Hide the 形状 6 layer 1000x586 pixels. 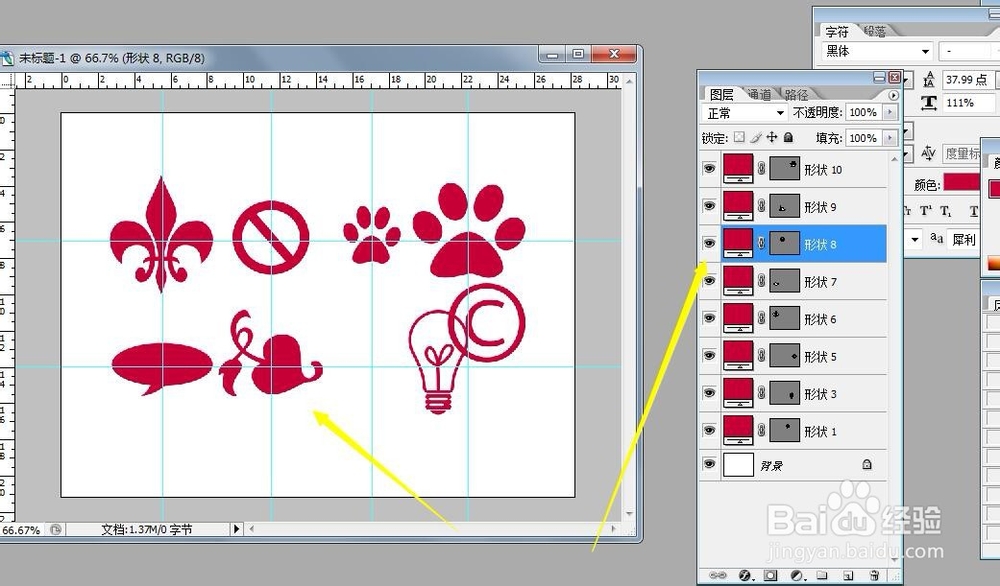click(709, 318)
